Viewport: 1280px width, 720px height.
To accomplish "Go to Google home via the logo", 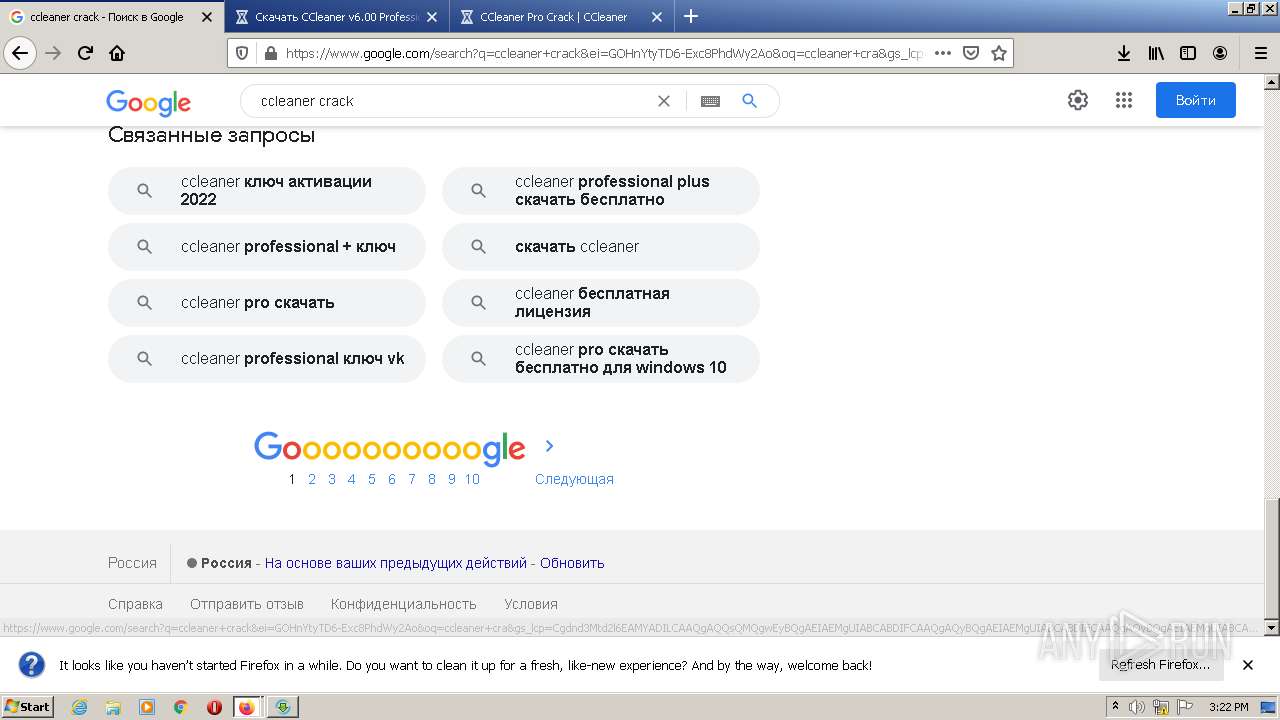I will 148,102.
